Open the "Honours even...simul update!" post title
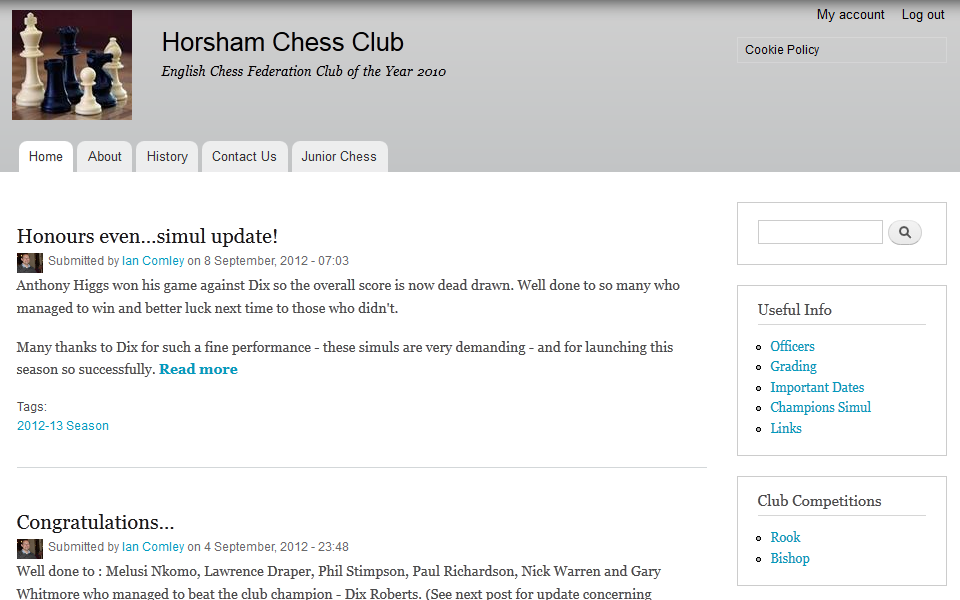 pos(148,236)
